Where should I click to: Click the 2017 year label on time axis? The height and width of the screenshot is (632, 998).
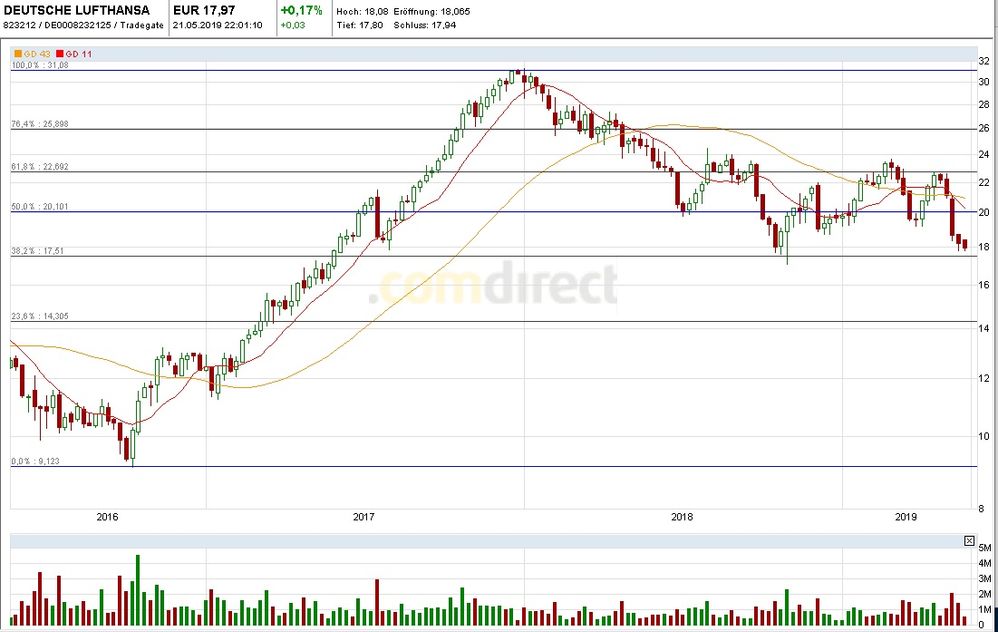363,517
